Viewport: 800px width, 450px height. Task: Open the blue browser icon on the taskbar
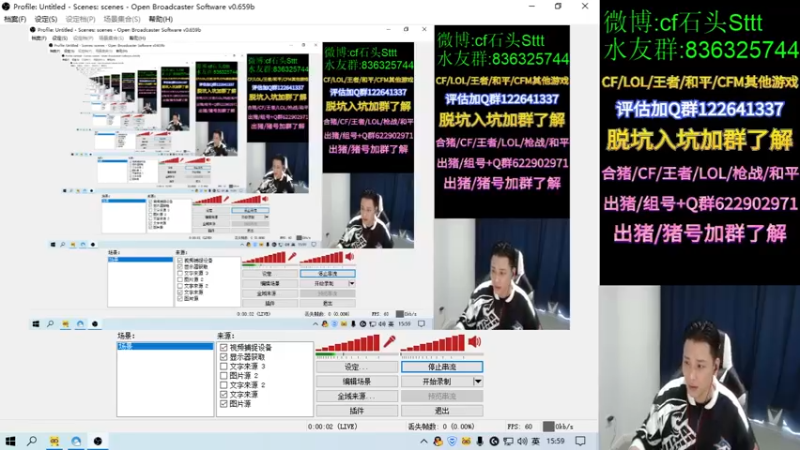pyautogui.click(x=76, y=441)
